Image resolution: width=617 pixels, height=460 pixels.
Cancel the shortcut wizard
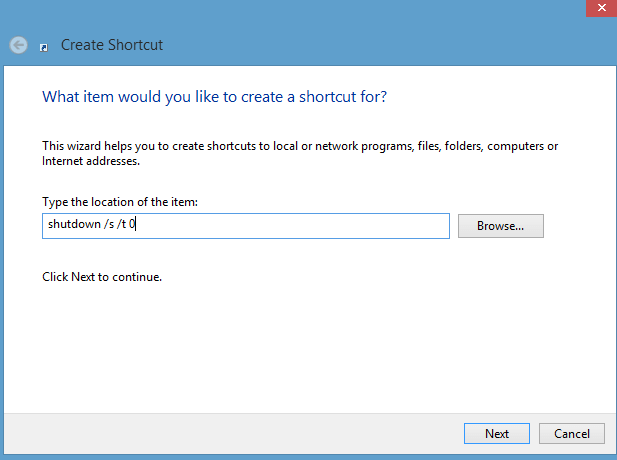[571, 434]
